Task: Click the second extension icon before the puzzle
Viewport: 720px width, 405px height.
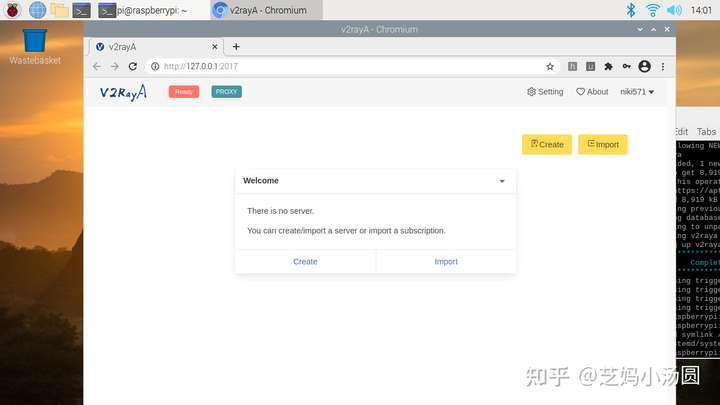Action: pos(591,67)
